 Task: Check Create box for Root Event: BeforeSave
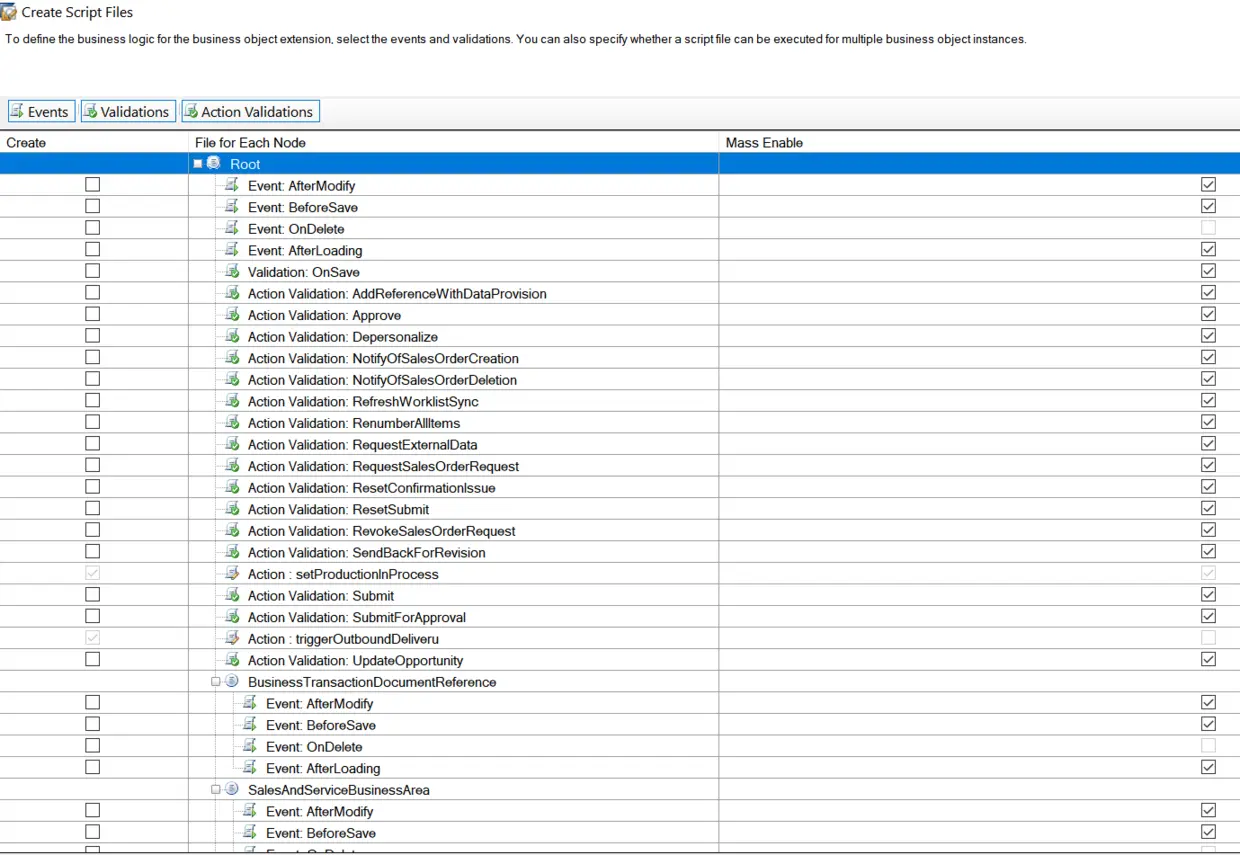pyautogui.click(x=93, y=206)
